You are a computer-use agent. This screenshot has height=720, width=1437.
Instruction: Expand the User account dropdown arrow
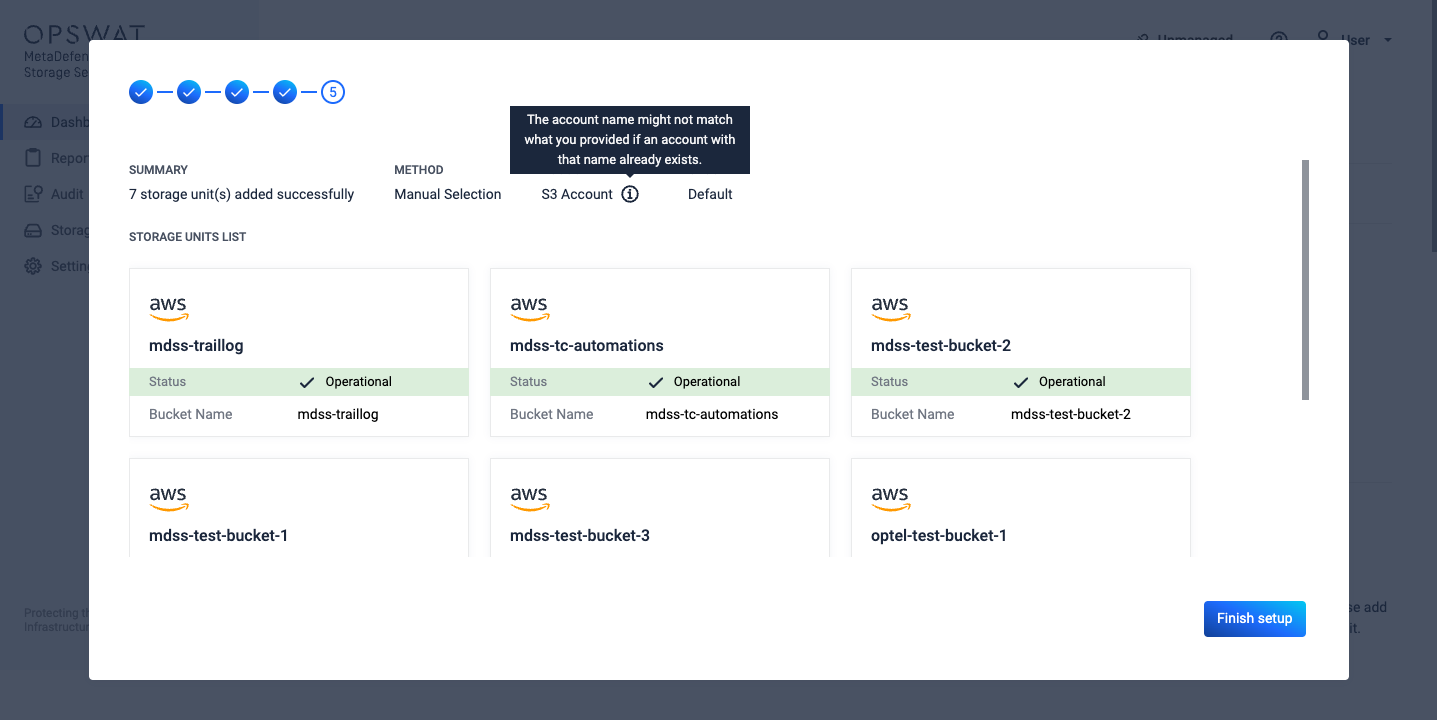coord(1388,41)
